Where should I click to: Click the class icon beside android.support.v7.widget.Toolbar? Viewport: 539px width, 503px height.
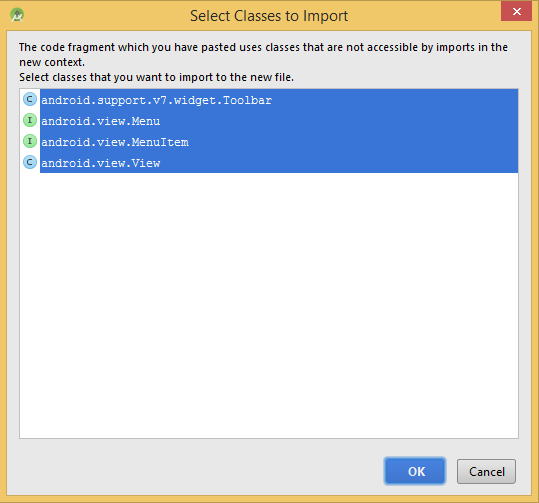(x=30, y=99)
